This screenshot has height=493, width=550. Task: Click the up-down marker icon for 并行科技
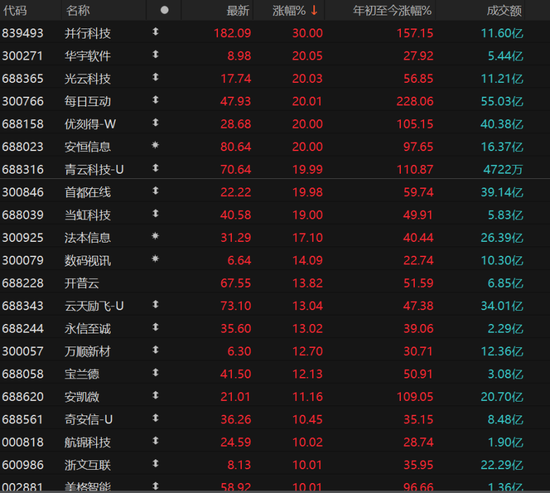pos(155,32)
